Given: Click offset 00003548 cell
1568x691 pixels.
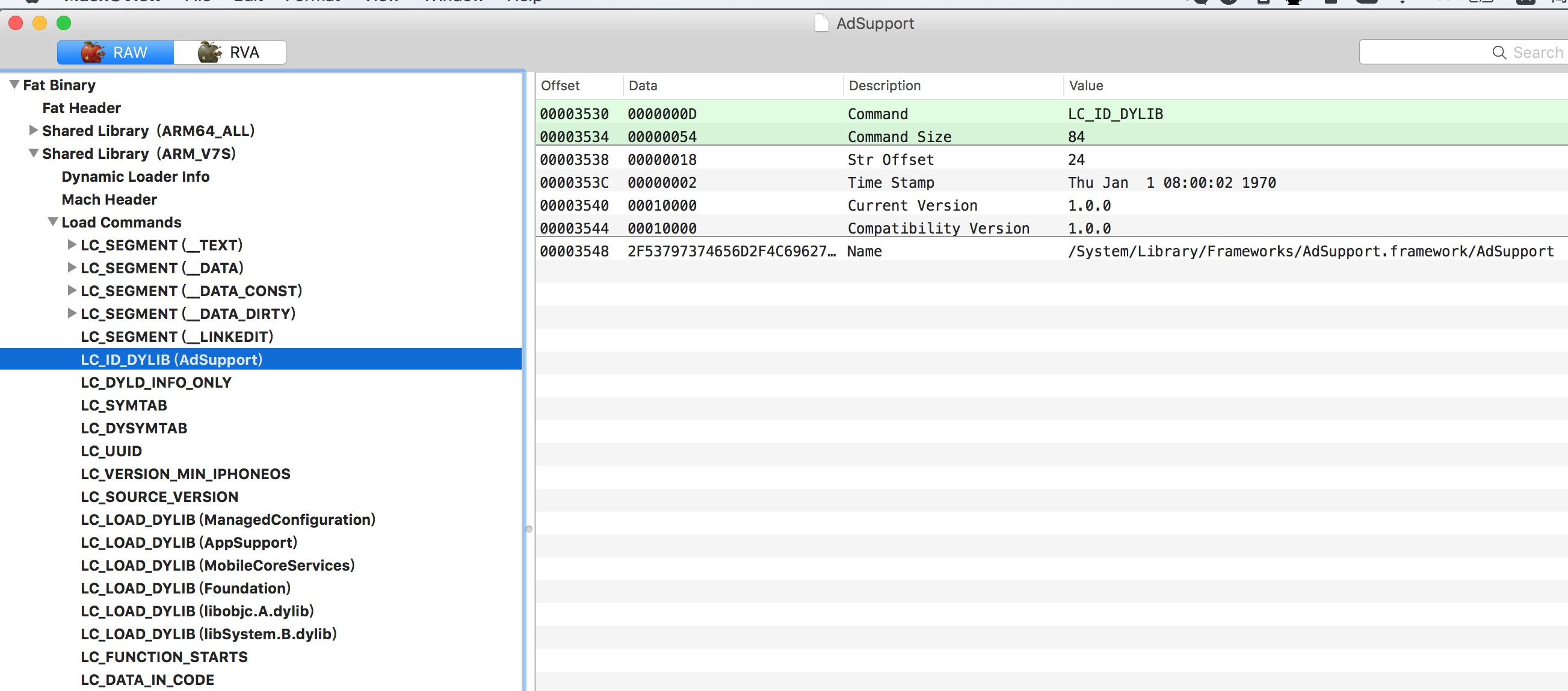Looking at the screenshot, I should 574,252.
